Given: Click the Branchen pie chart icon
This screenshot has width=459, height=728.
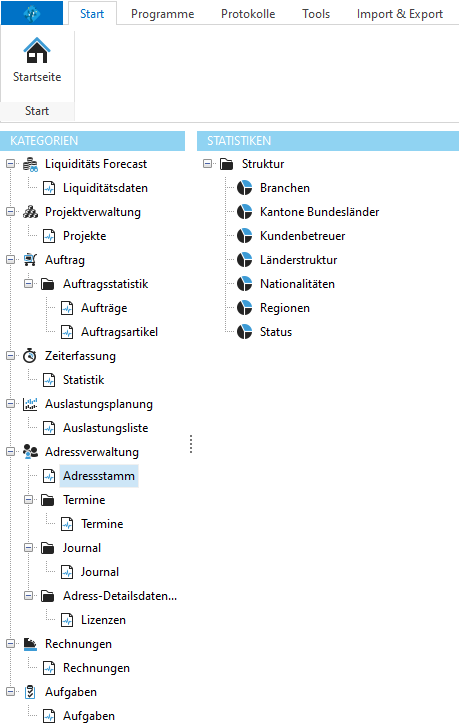Looking at the screenshot, I should (x=245, y=188).
